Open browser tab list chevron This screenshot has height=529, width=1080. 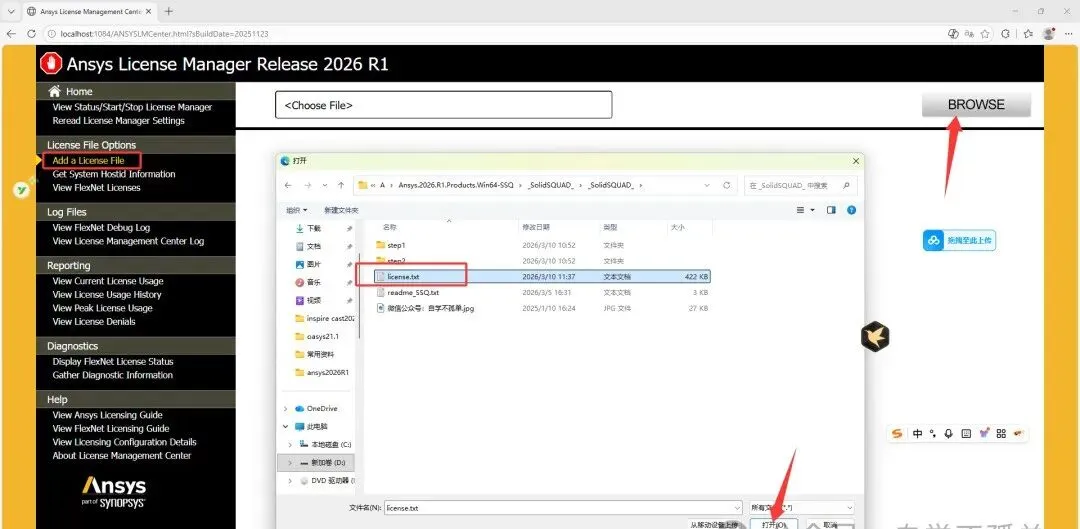tap(11, 12)
